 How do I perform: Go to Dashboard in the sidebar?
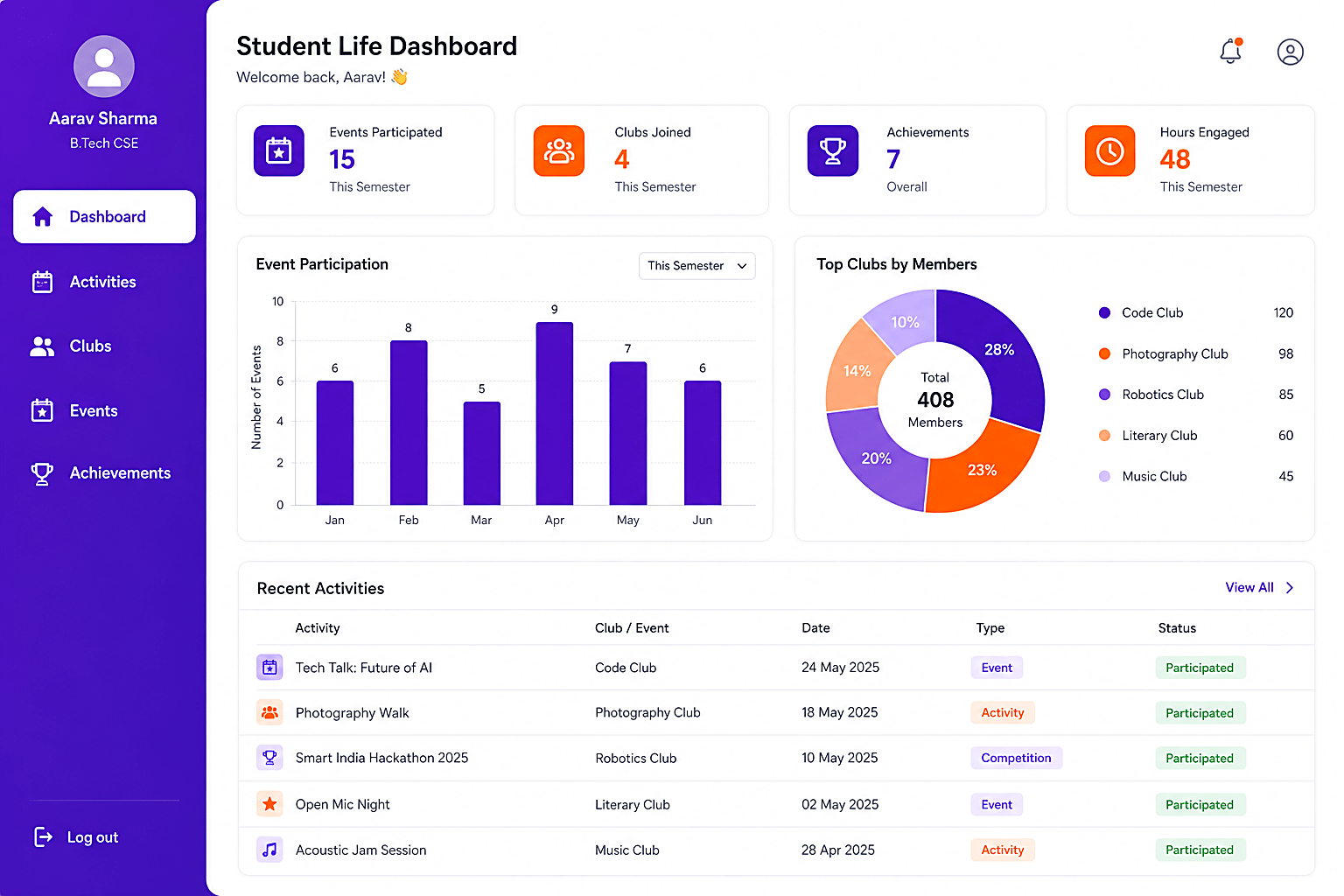(x=104, y=217)
